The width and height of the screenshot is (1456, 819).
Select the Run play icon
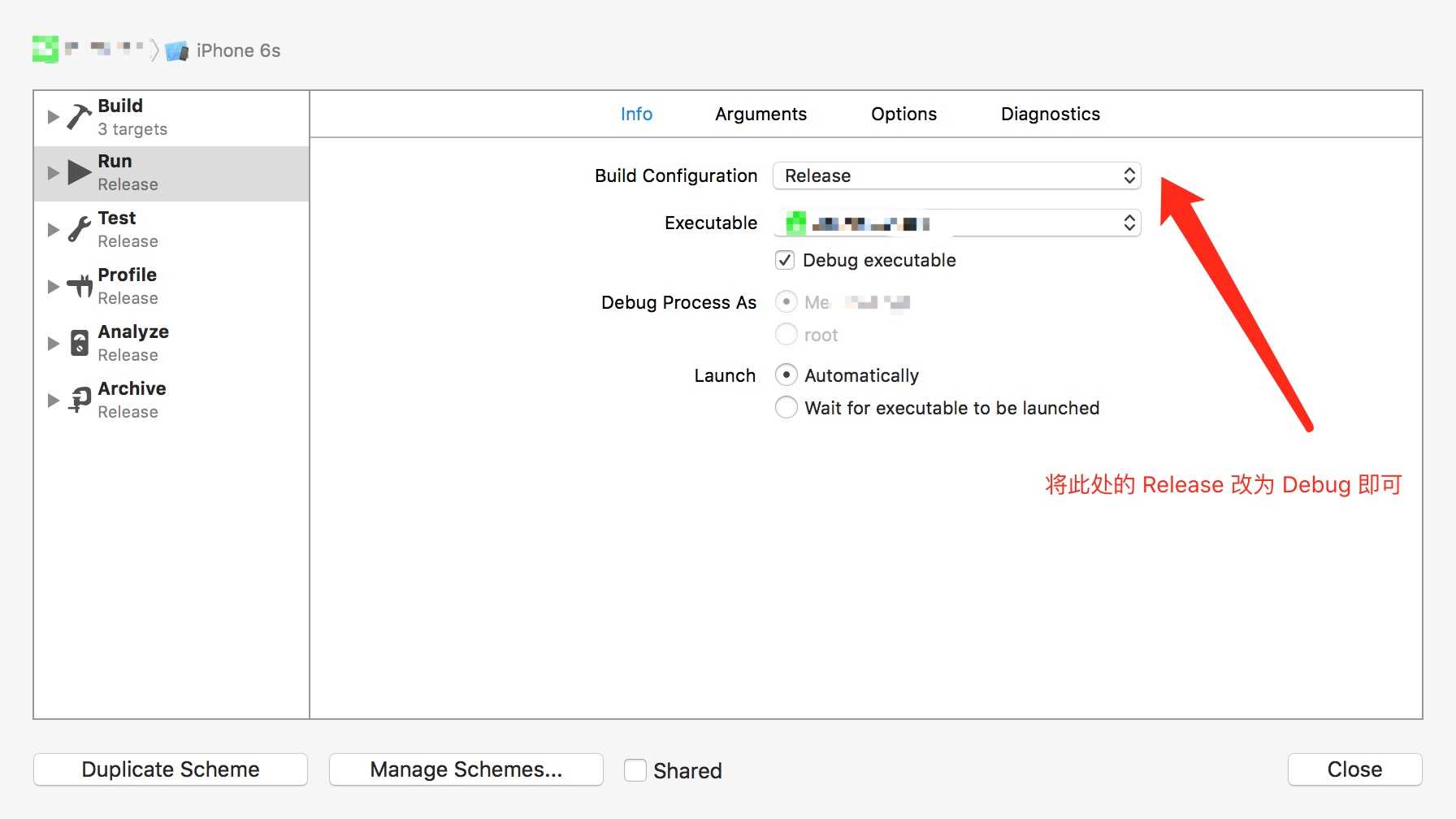coord(79,172)
